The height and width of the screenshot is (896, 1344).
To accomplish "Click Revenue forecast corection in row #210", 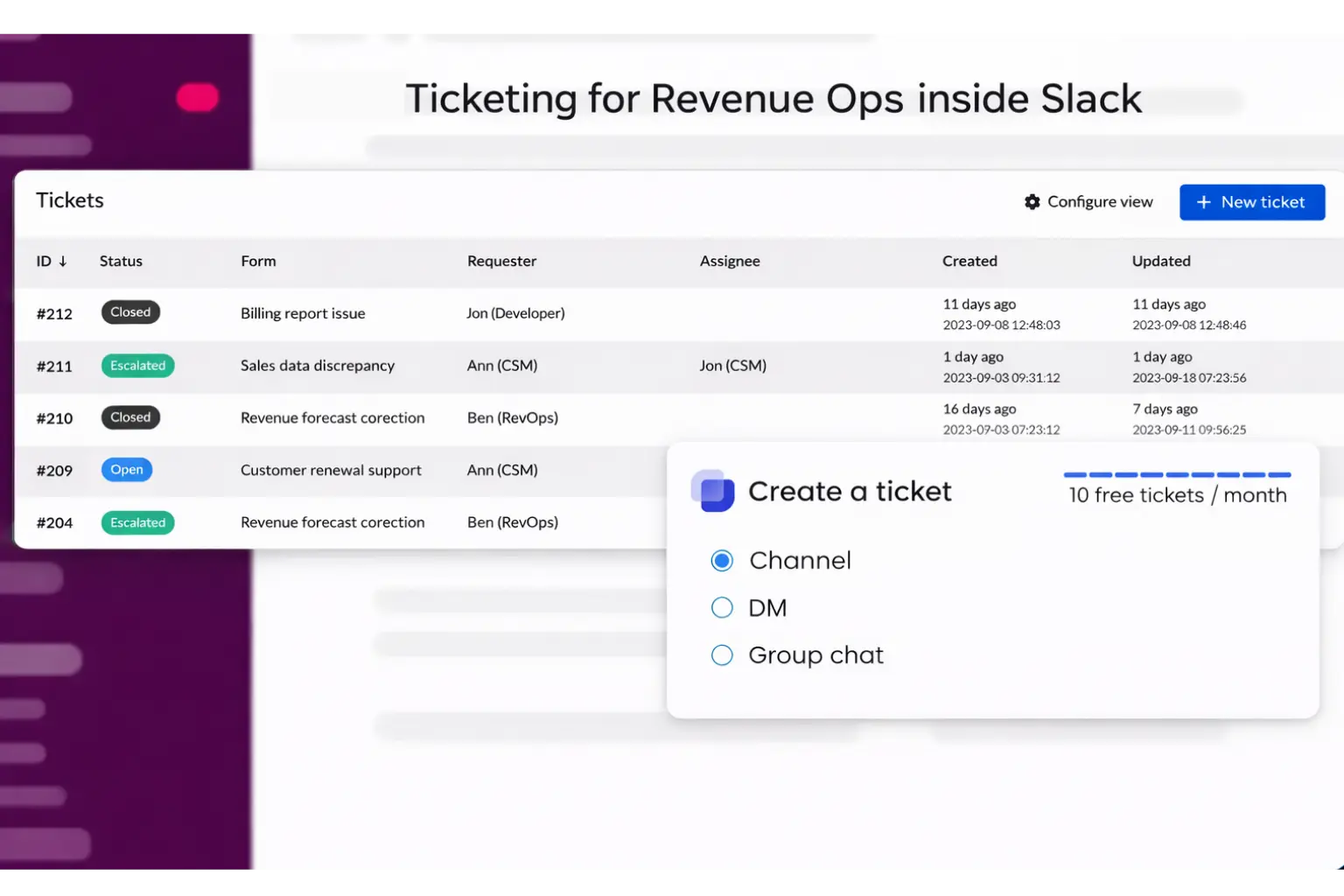I will pyautogui.click(x=332, y=418).
